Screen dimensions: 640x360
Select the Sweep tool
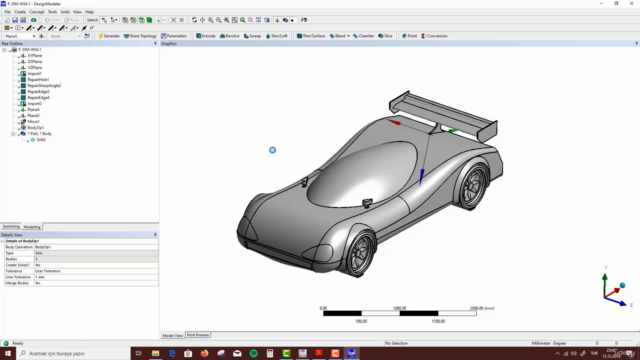pos(252,36)
